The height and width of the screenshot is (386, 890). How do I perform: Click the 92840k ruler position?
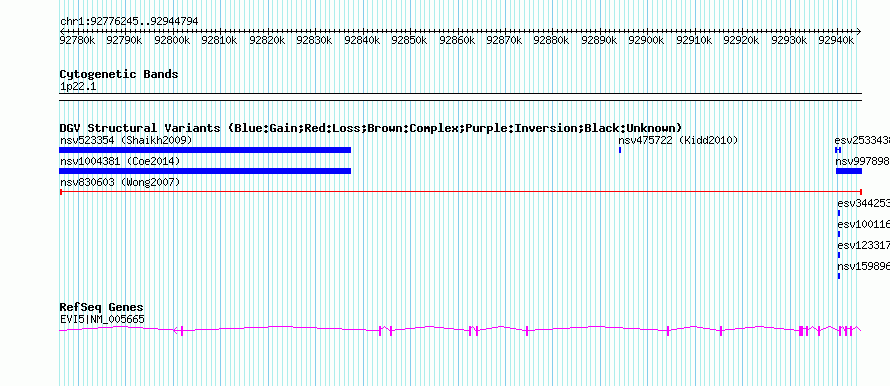click(362, 41)
